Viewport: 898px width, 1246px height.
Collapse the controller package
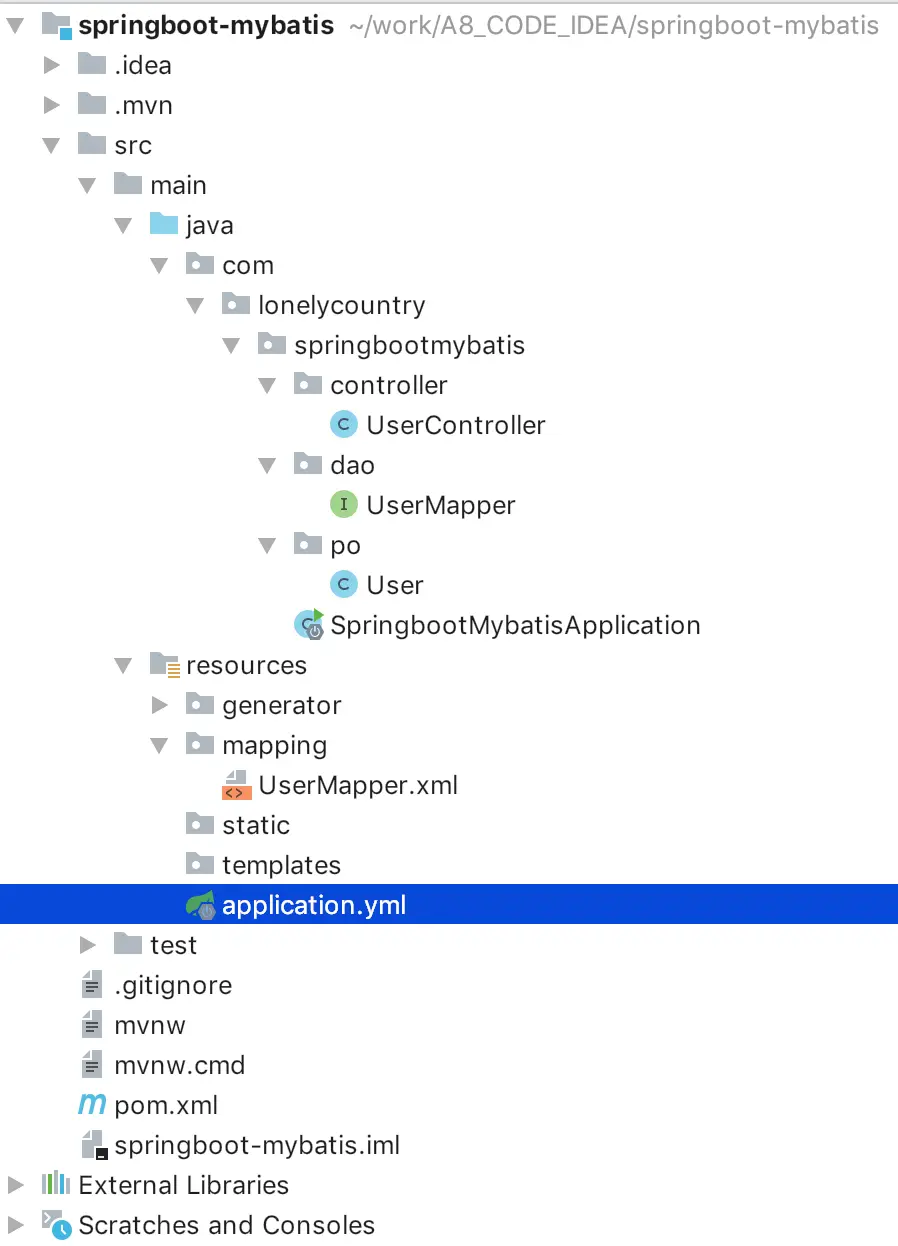point(267,385)
